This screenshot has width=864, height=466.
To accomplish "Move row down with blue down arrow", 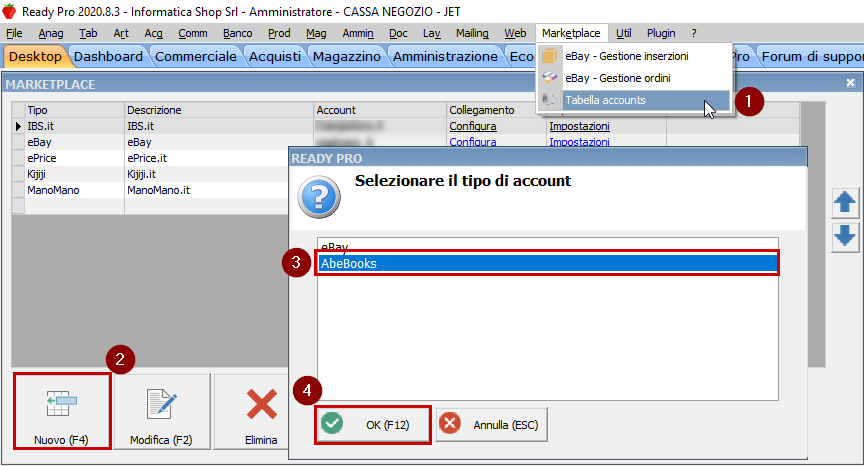I will tap(845, 236).
